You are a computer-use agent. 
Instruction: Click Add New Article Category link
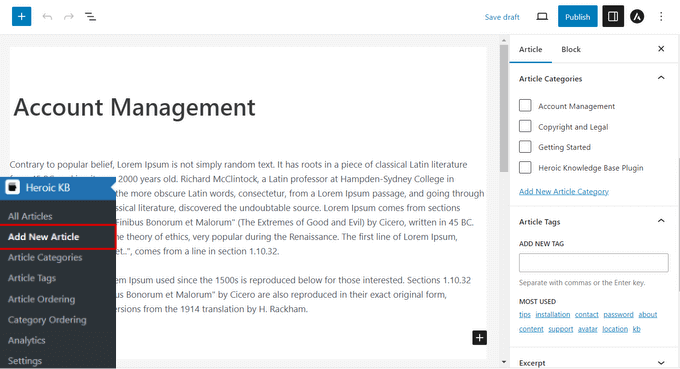[x=564, y=191]
